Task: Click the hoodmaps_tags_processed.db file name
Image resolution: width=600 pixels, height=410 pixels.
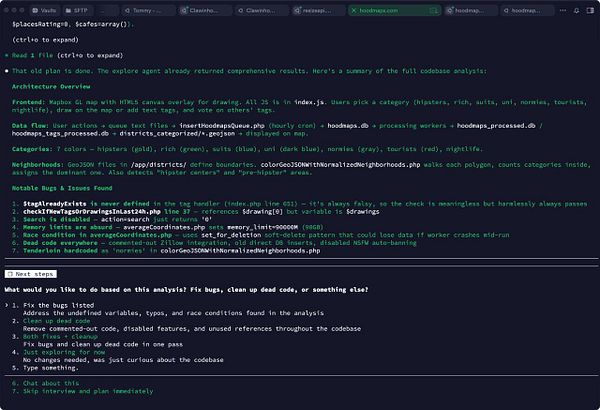Action: (x=60, y=134)
